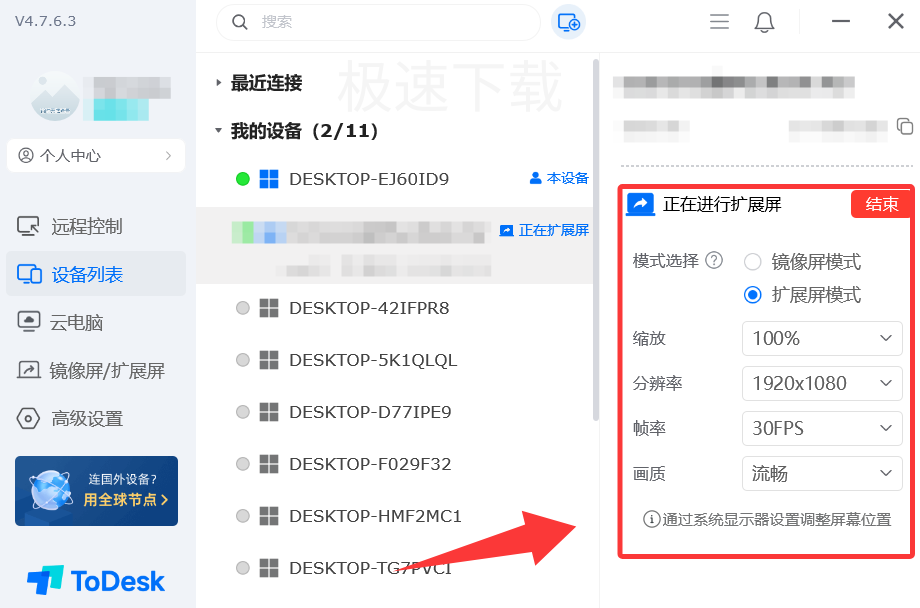Image resolution: width=920 pixels, height=608 pixels.
Task: Click the user avatar picture
Action: (x=55, y=97)
